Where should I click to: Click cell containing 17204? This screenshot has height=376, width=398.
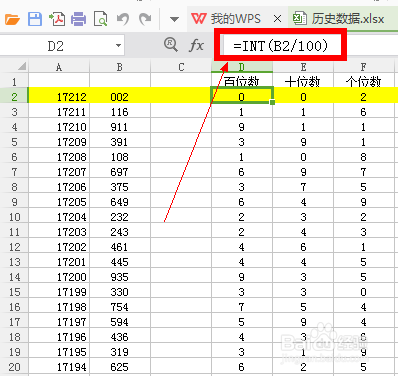pyautogui.click(x=59, y=217)
